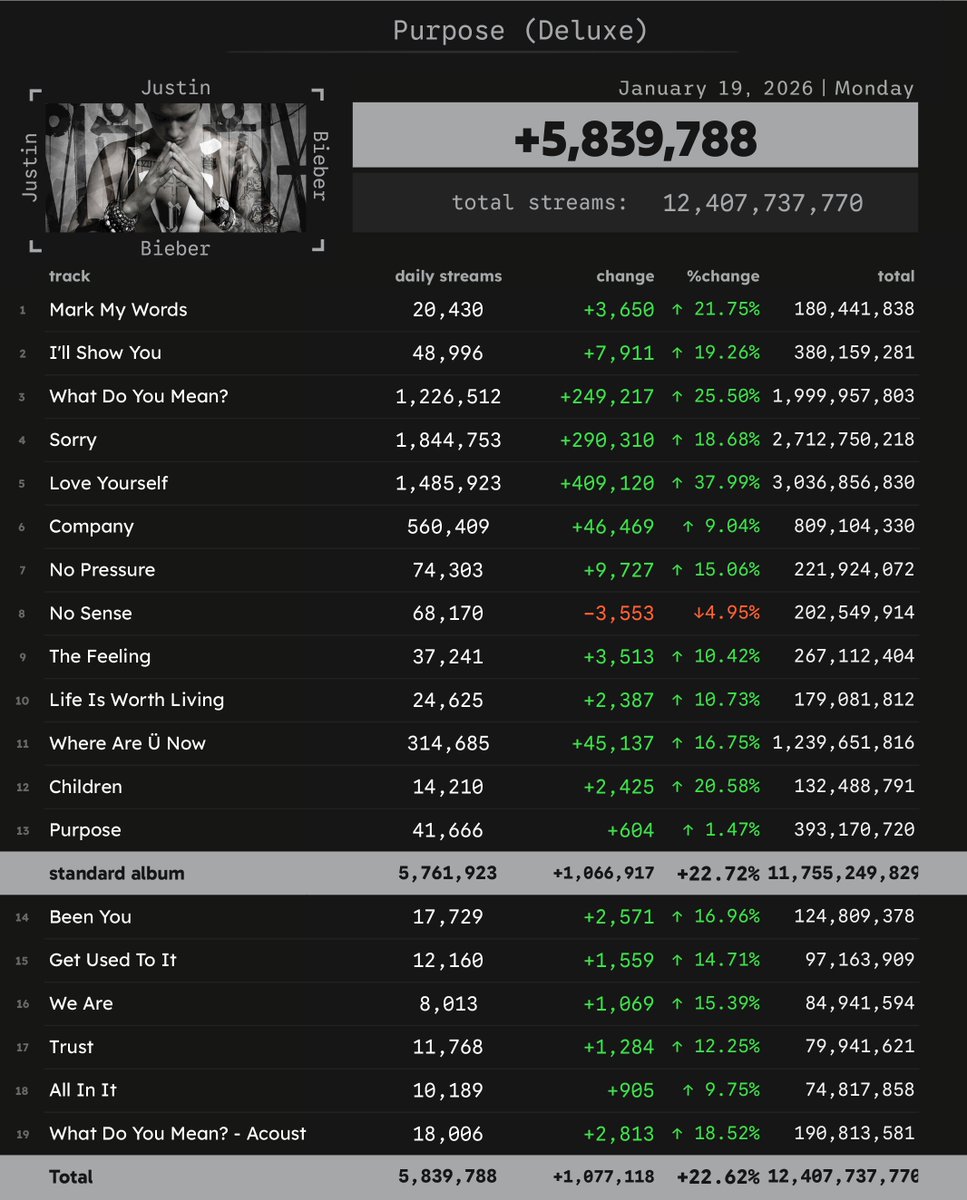Click the 19.26% change for I'll Show You
Image resolution: width=967 pixels, height=1200 pixels.
pos(715,353)
